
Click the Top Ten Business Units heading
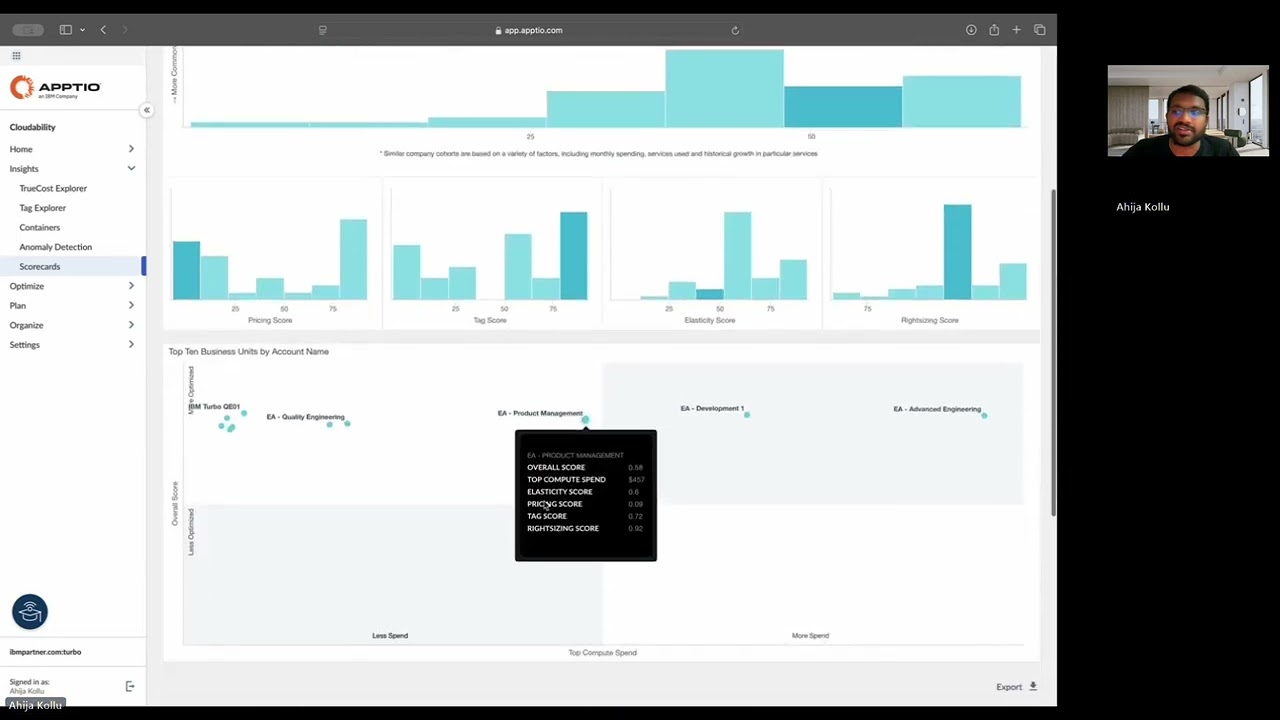248,352
